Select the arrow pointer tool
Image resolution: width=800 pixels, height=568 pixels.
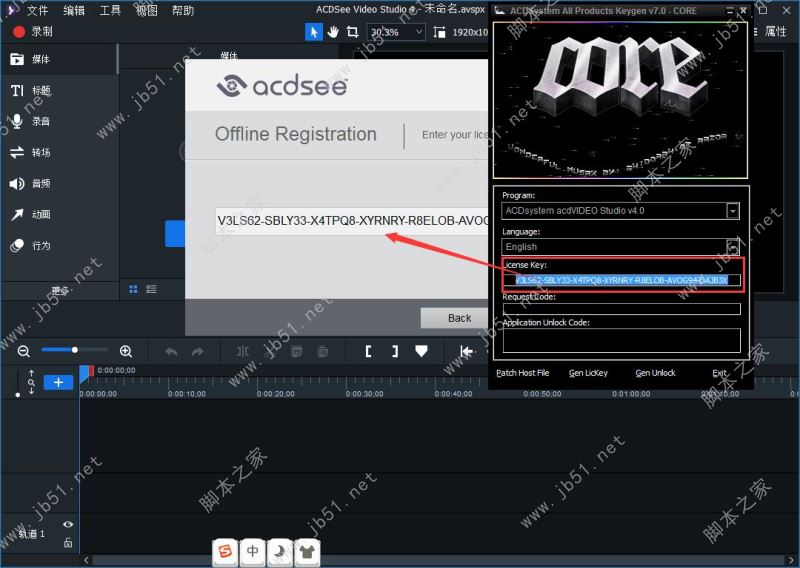(313, 32)
